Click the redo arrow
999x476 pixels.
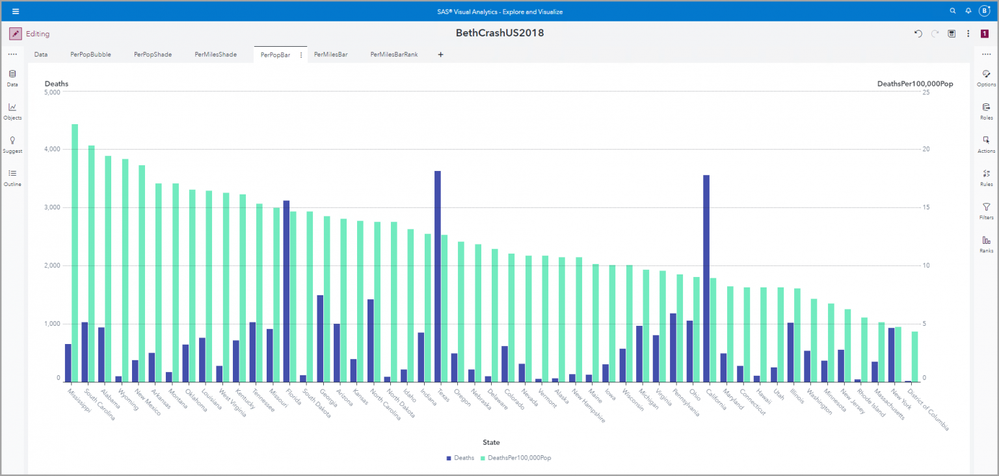point(935,34)
